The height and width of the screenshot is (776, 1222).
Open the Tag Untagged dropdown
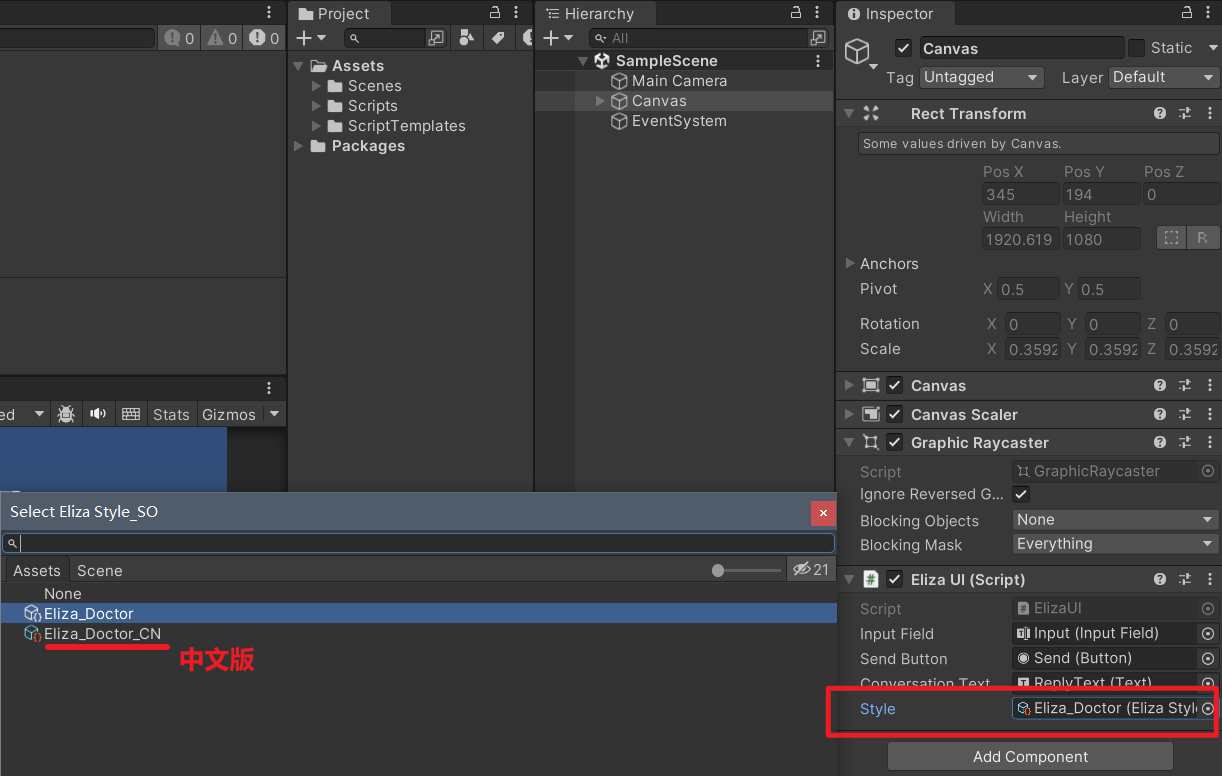pyautogui.click(x=981, y=77)
